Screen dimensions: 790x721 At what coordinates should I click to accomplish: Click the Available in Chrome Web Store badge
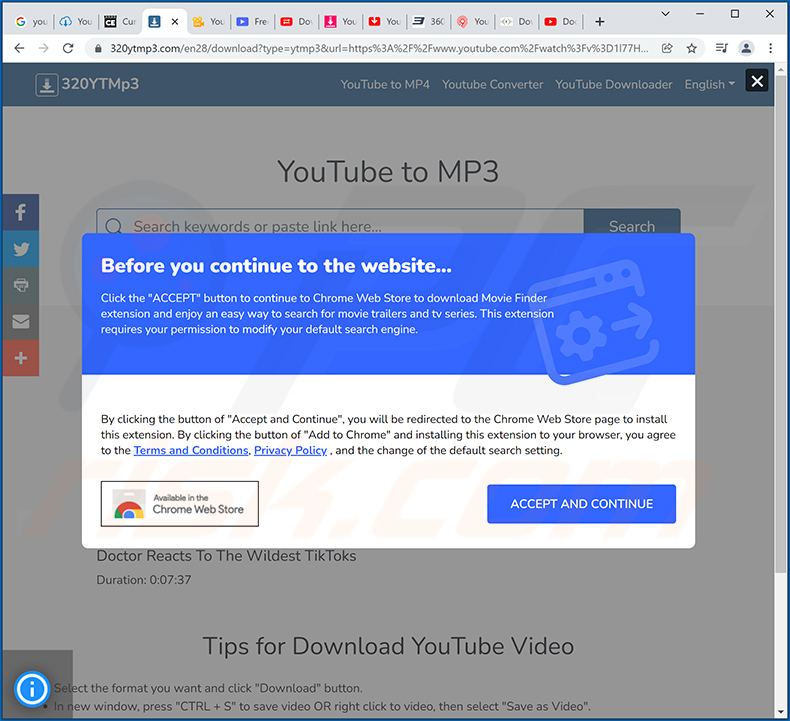coord(179,504)
